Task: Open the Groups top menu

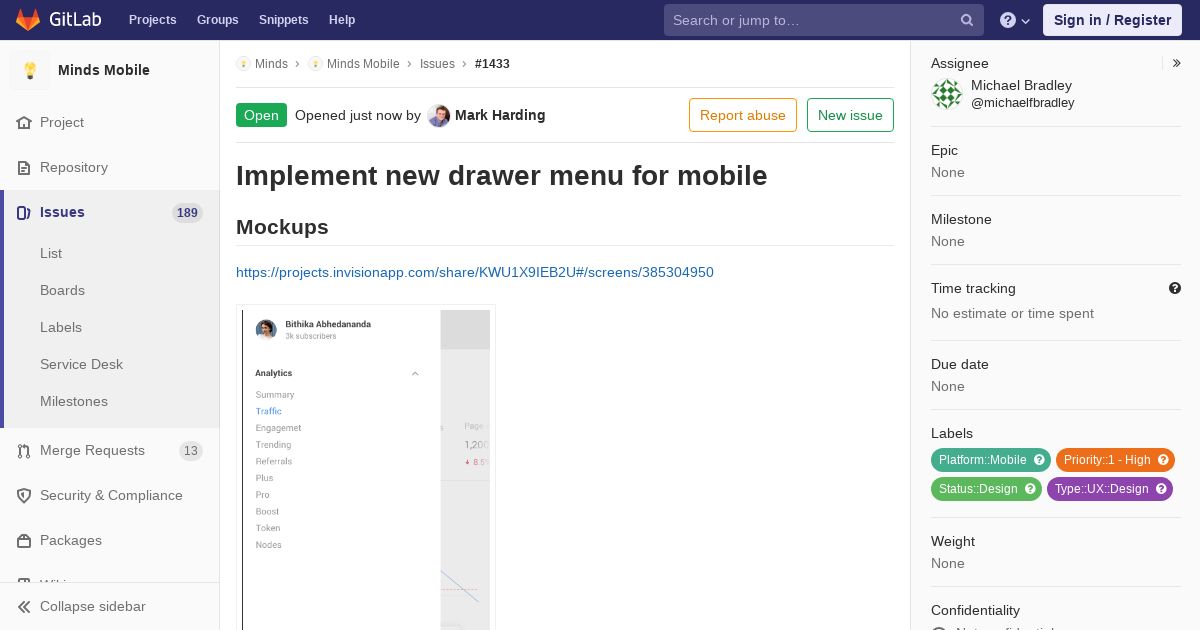Action: [x=217, y=20]
